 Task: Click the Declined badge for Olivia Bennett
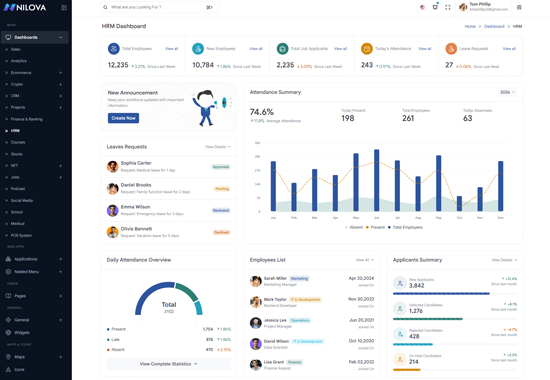tap(221, 232)
